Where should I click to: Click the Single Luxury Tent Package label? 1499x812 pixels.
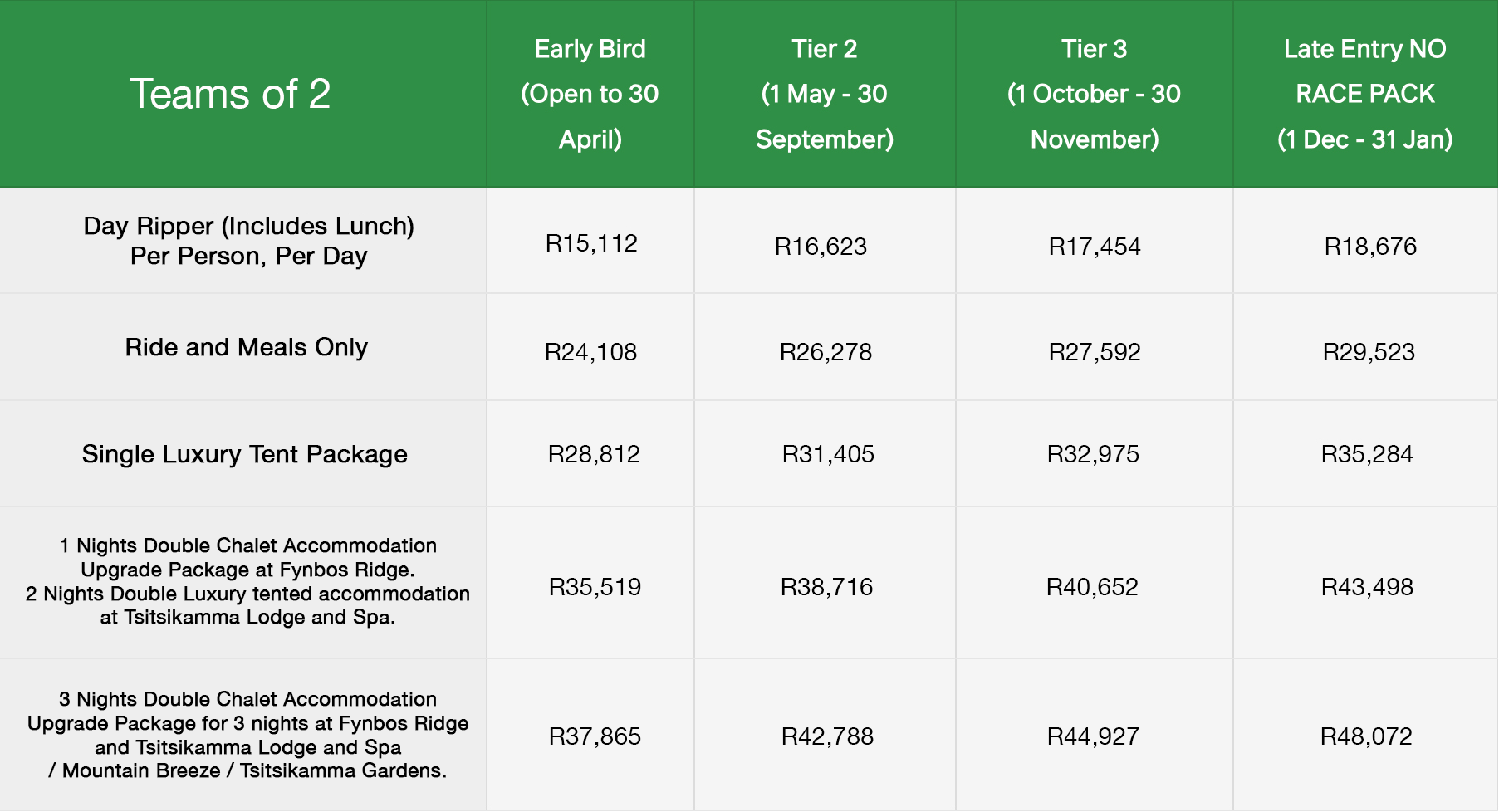pyautogui.click(x=244, y=454)
